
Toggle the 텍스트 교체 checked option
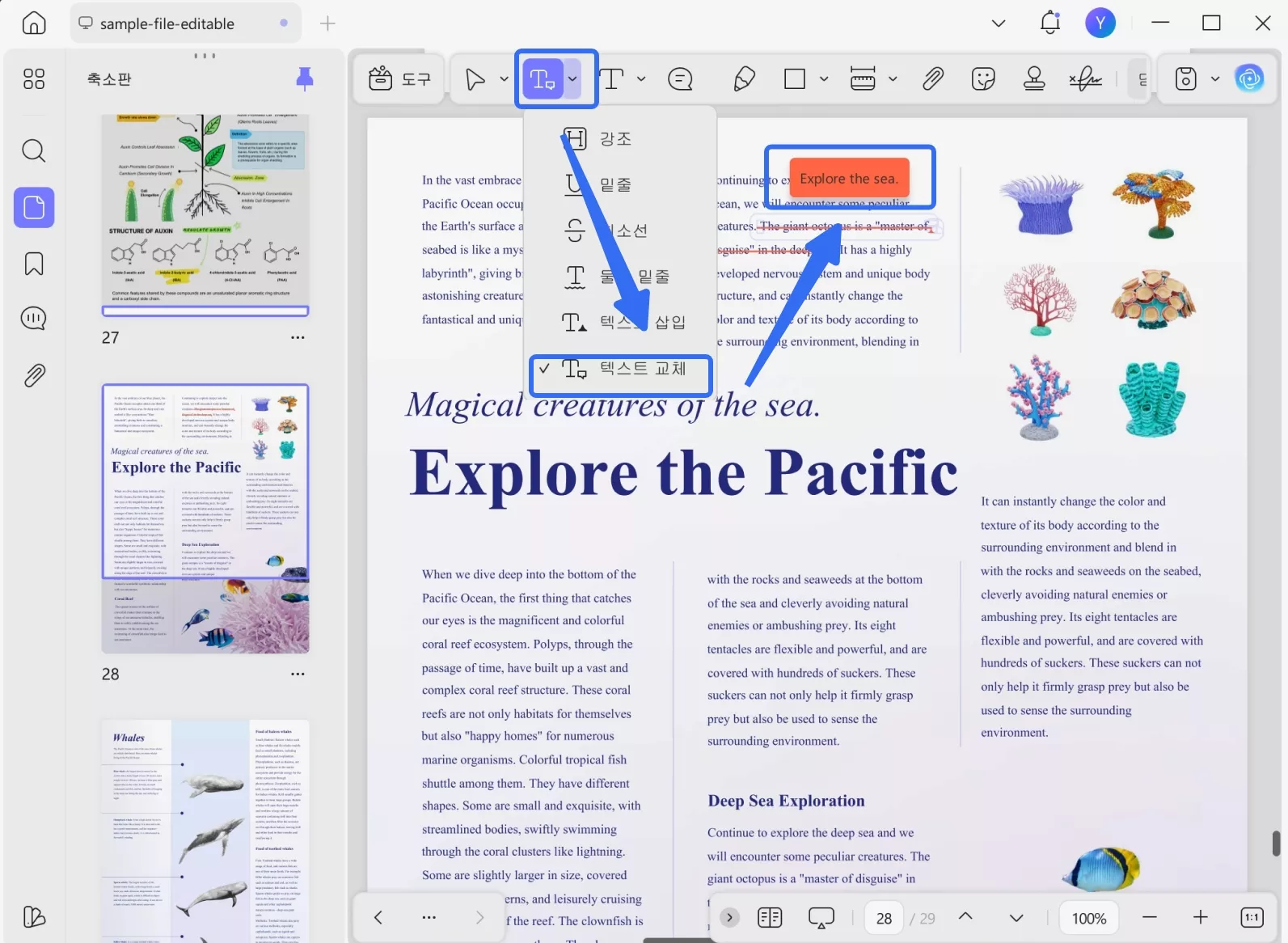pyautogui.click(x=621, y=370)
